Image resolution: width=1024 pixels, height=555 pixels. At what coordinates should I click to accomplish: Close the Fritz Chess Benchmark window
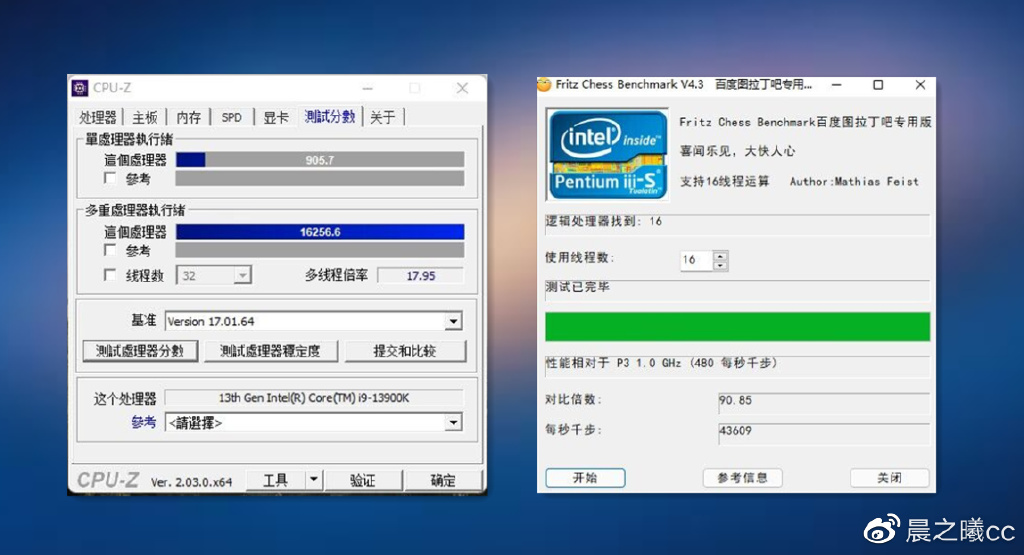(x=920, y=85)
